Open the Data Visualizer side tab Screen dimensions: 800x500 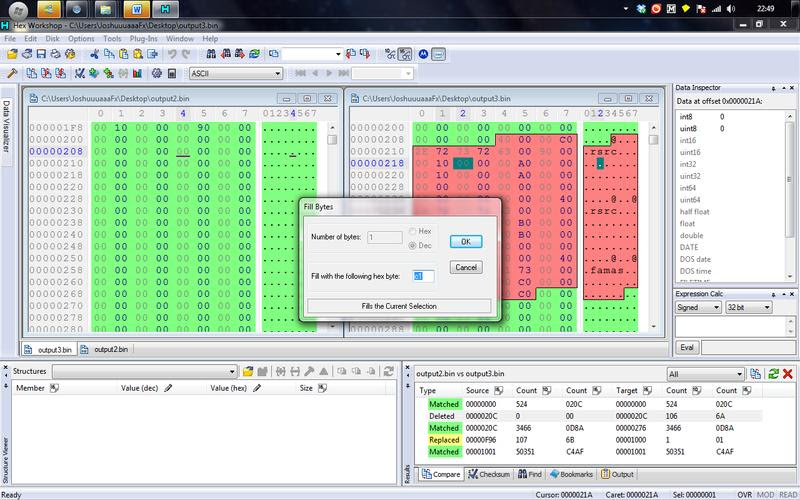[6, 127]
